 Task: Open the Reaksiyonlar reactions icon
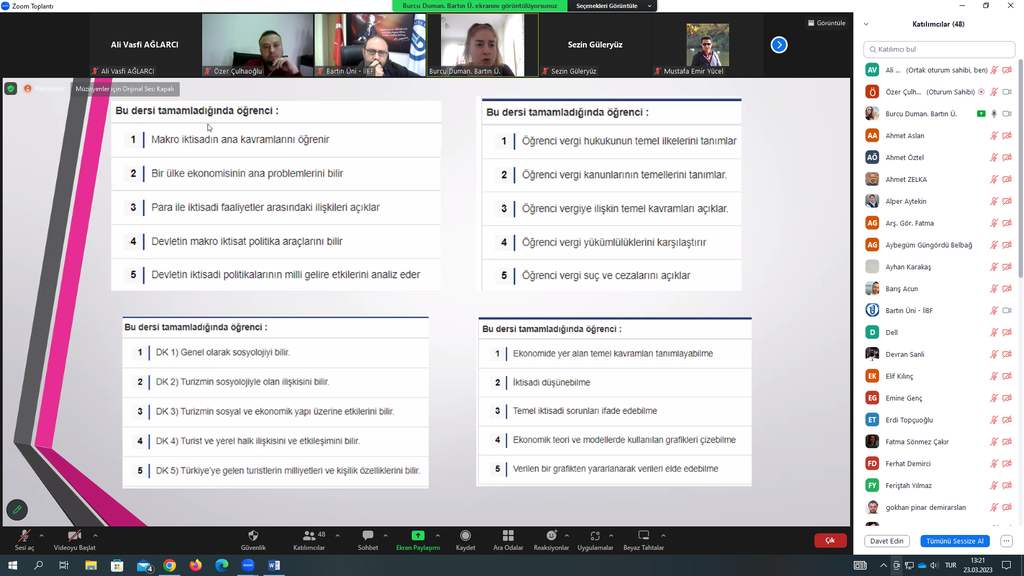point(551,537)
